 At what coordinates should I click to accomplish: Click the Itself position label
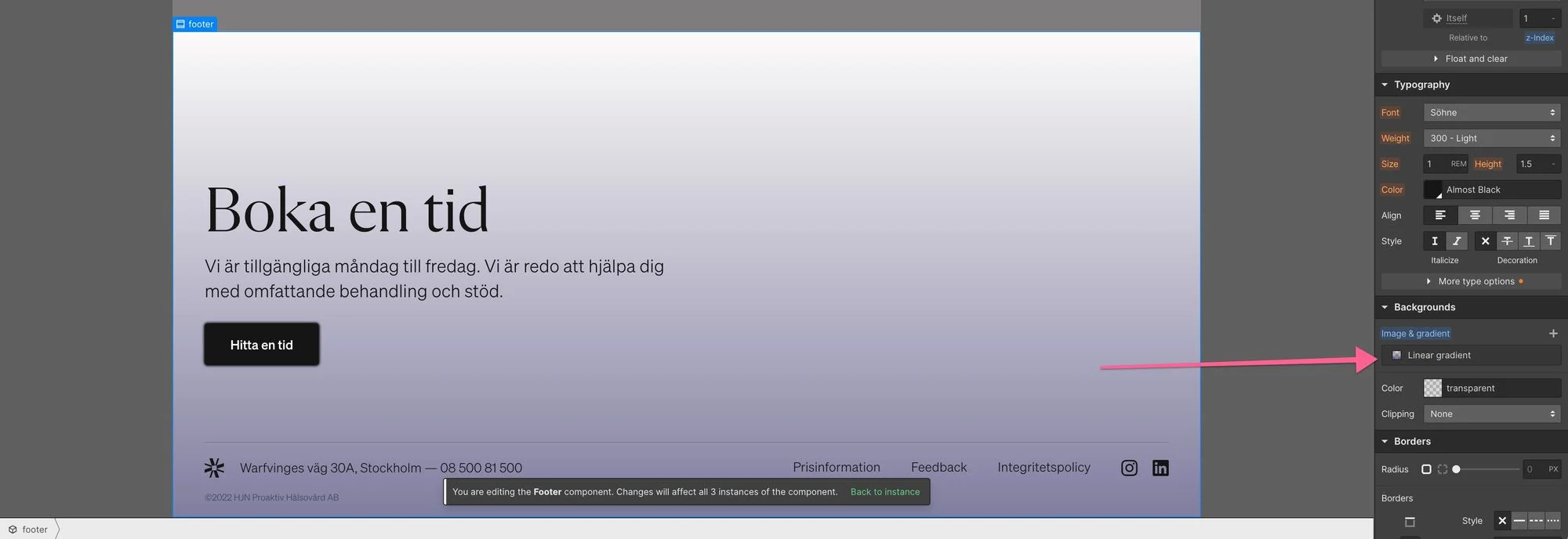coord(1457,18)
